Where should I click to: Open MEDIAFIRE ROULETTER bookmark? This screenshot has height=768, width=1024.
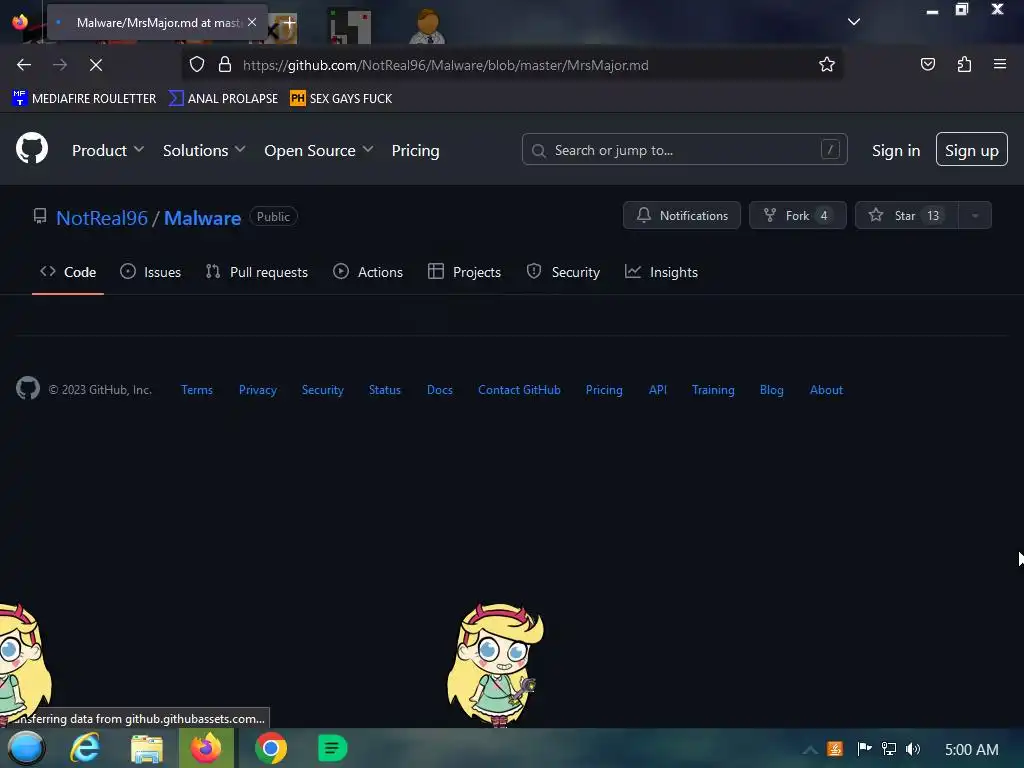84,99
